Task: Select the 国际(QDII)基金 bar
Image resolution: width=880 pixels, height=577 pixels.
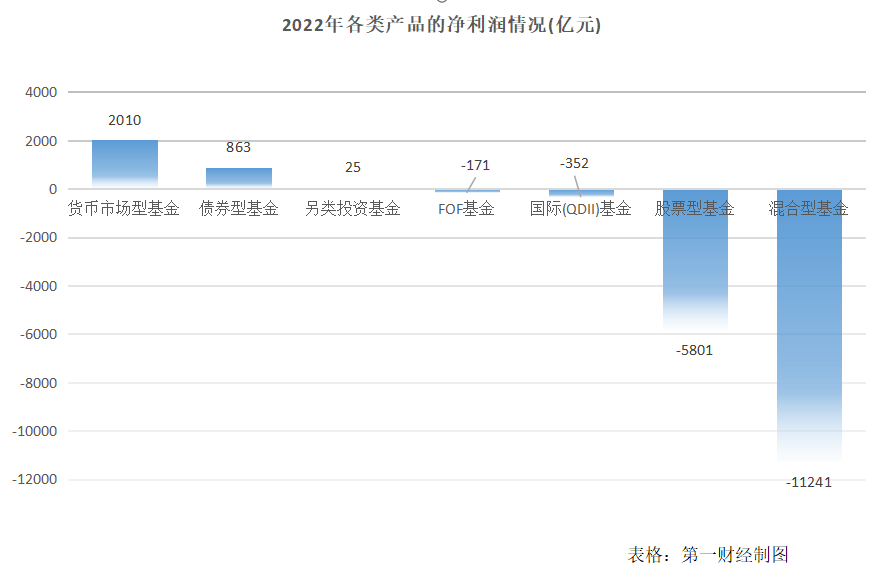Action: [x=581, y=192]
